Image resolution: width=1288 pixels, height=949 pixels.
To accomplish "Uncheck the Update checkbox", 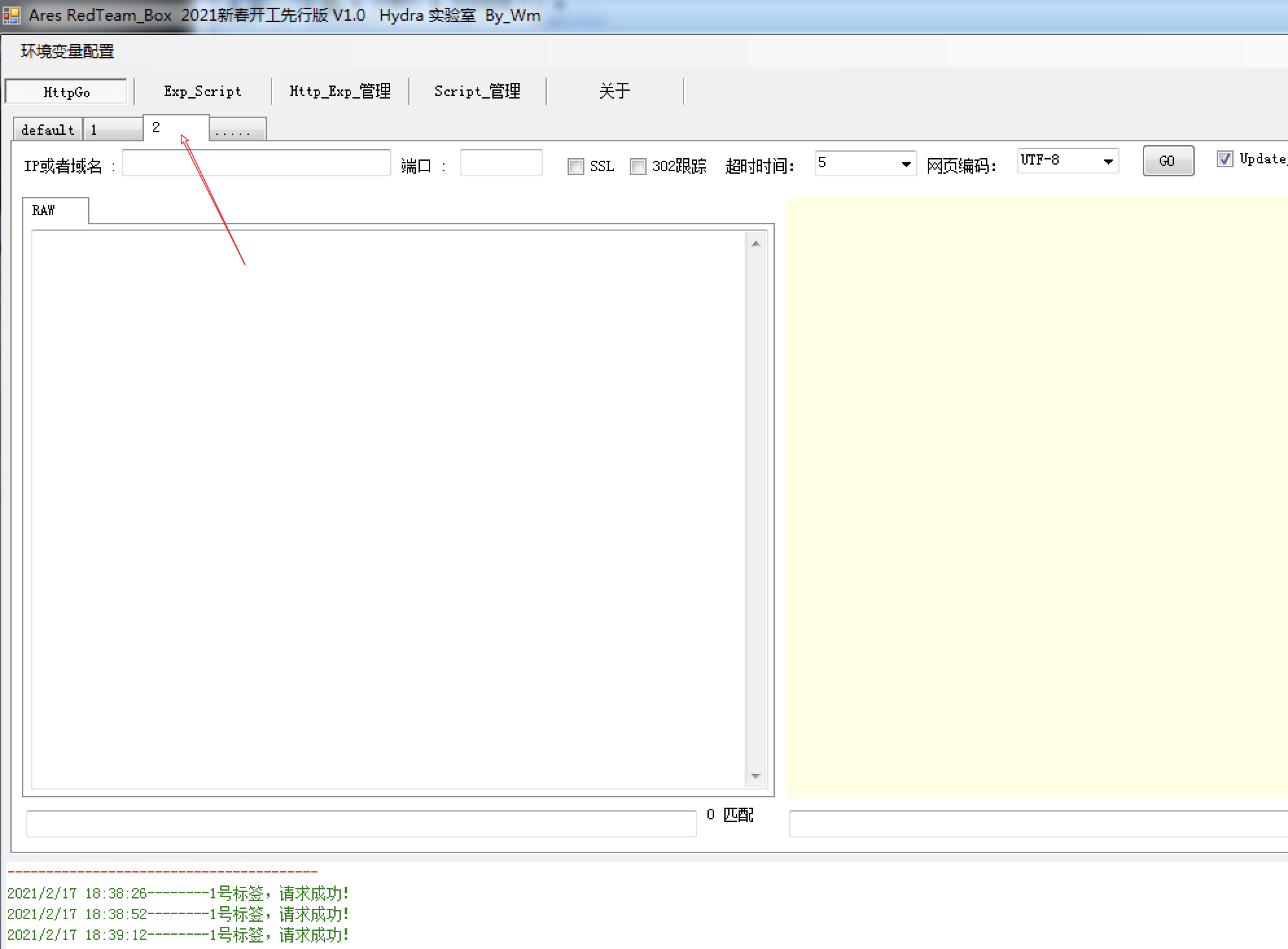I will (1225, 159).
